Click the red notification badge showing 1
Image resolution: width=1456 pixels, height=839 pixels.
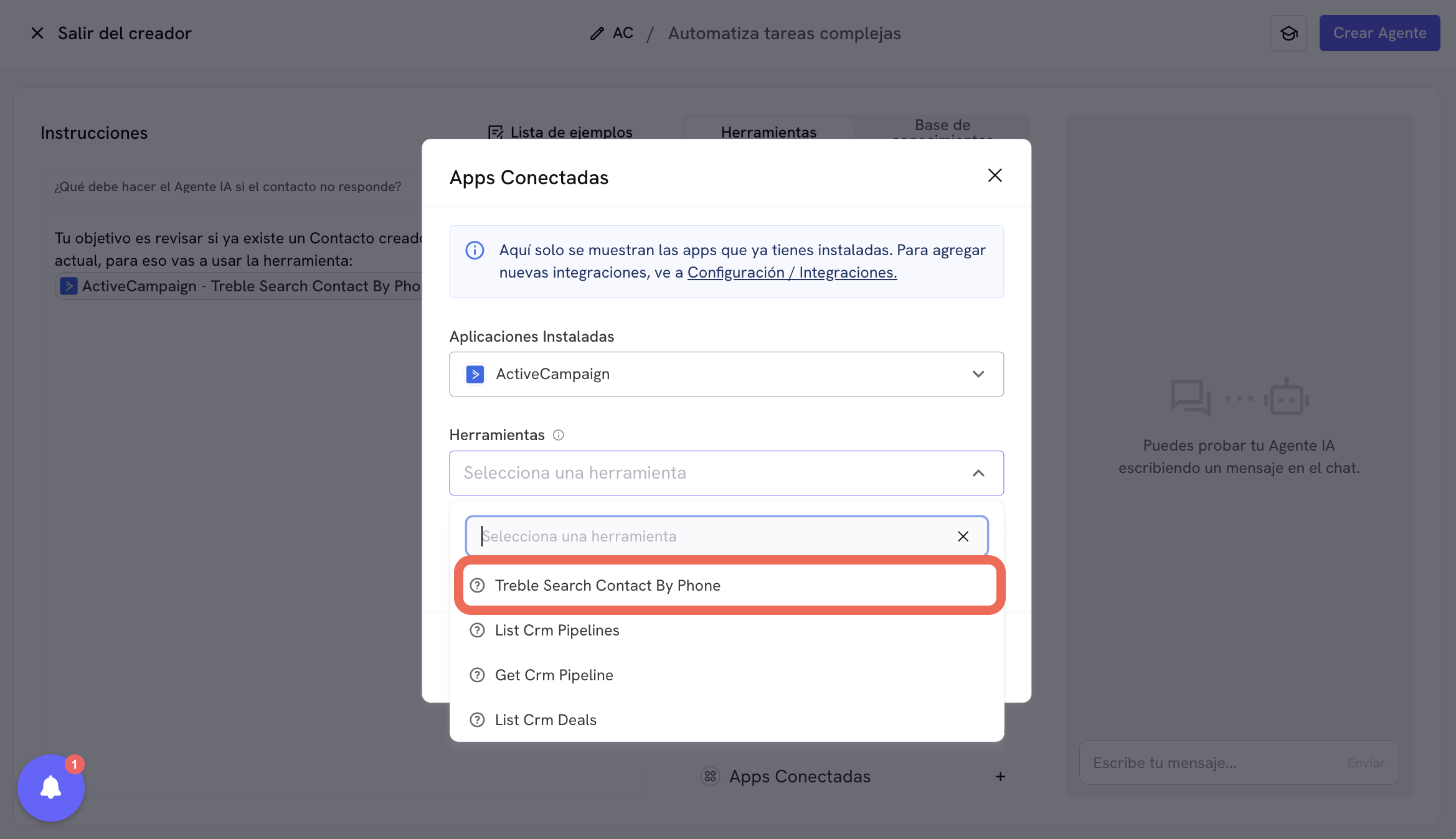pos(75,764)
